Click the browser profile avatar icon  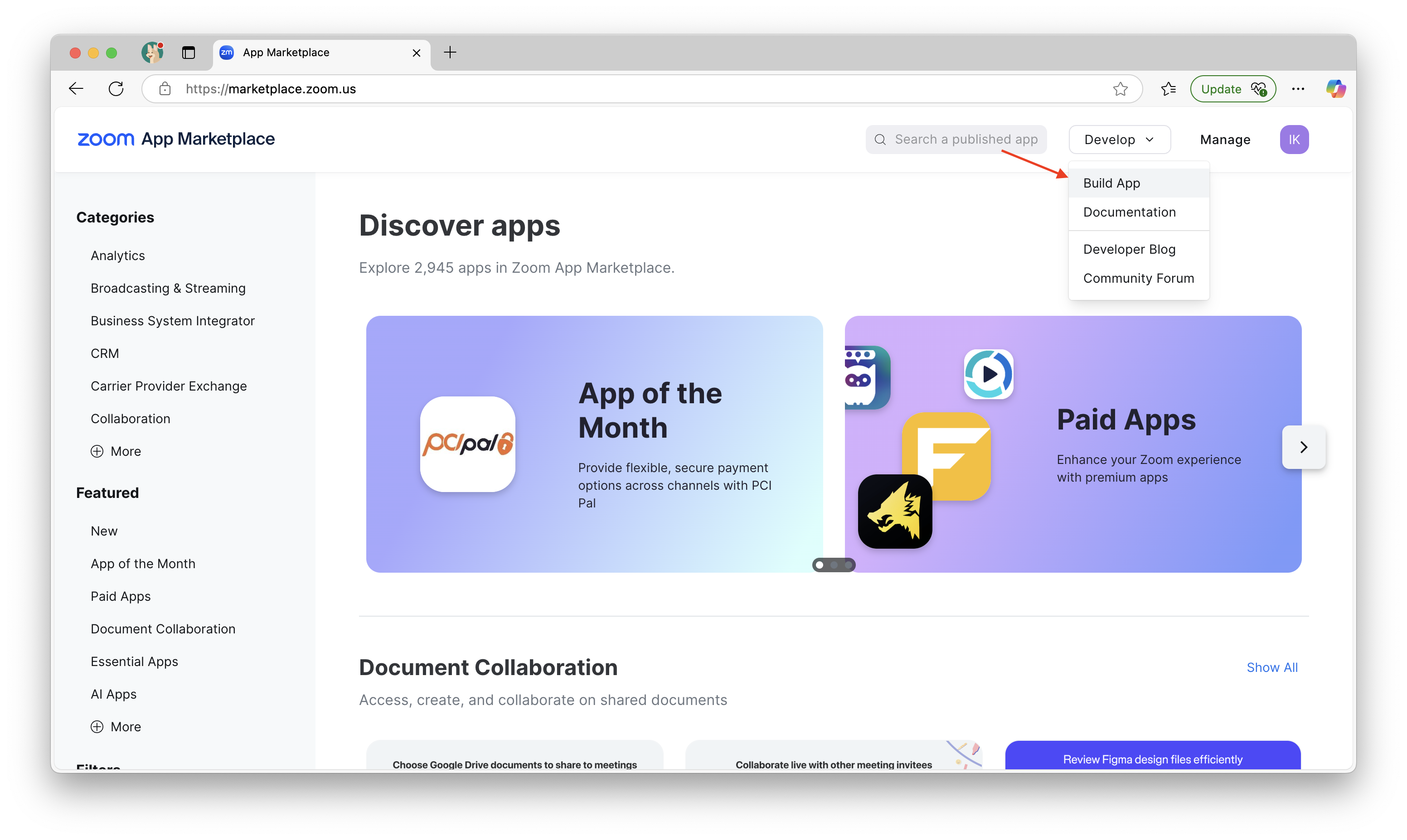[x=152, y=53]
